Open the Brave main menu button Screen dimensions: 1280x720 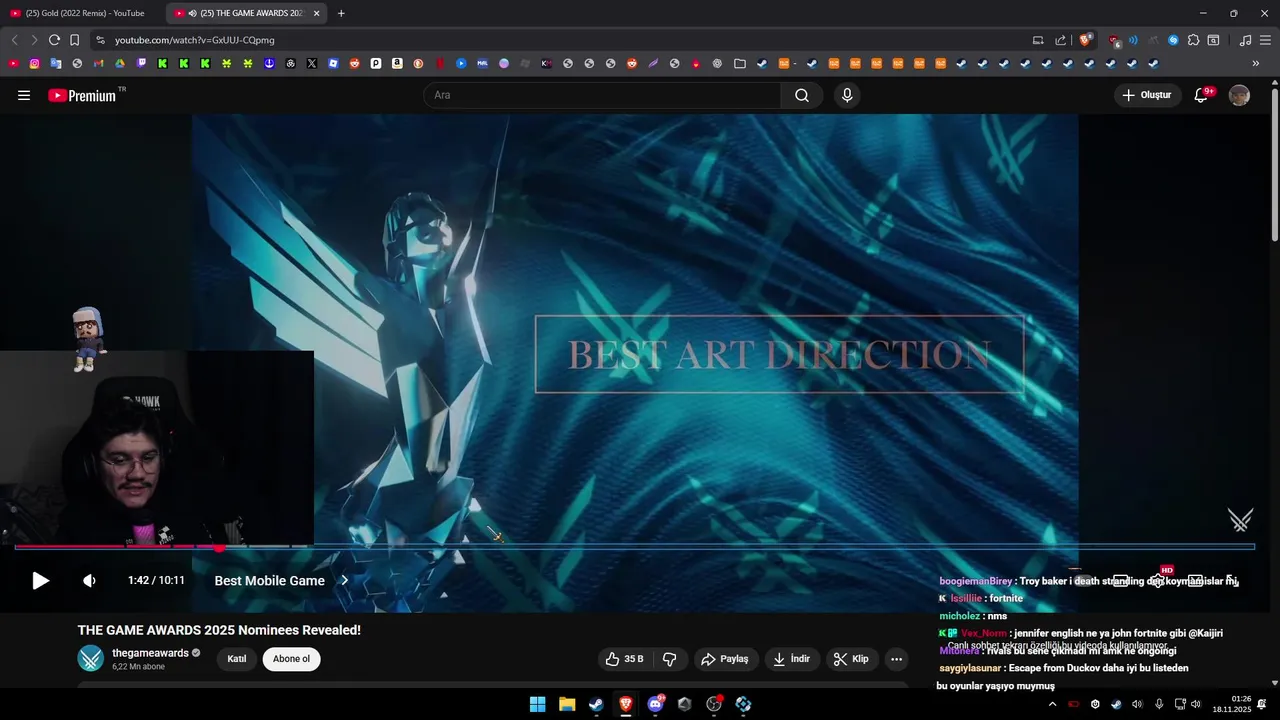tap(1266, 40)
